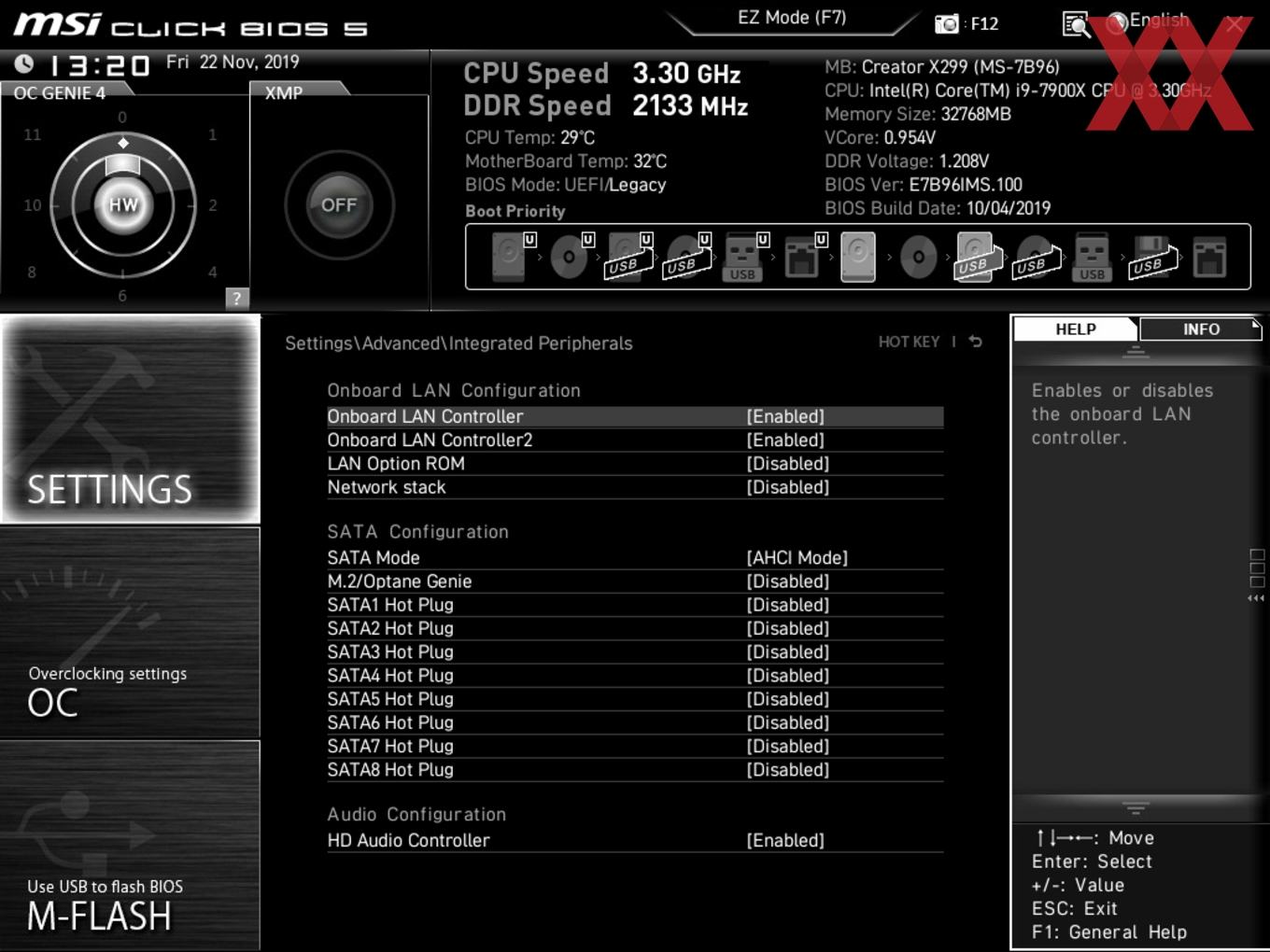Select the legacy CD/DVD boot icon
This screenshot has height=952, width=1270.
click(x=918, y=257)
